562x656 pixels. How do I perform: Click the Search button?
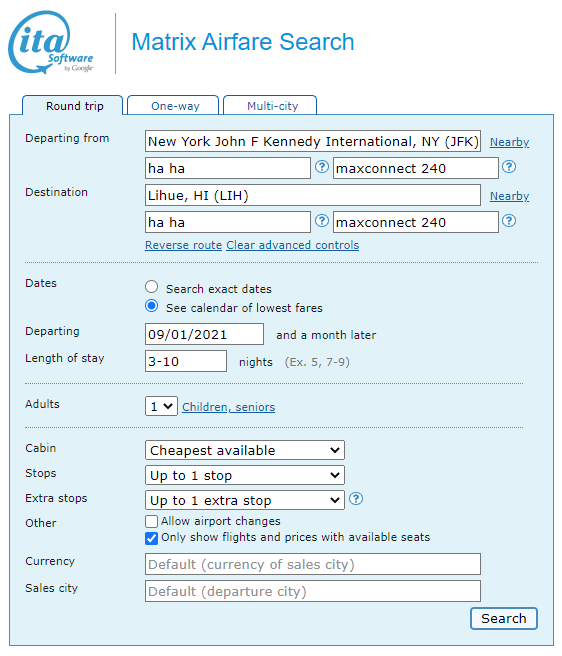pyautogui.click(x=504, y=618)
